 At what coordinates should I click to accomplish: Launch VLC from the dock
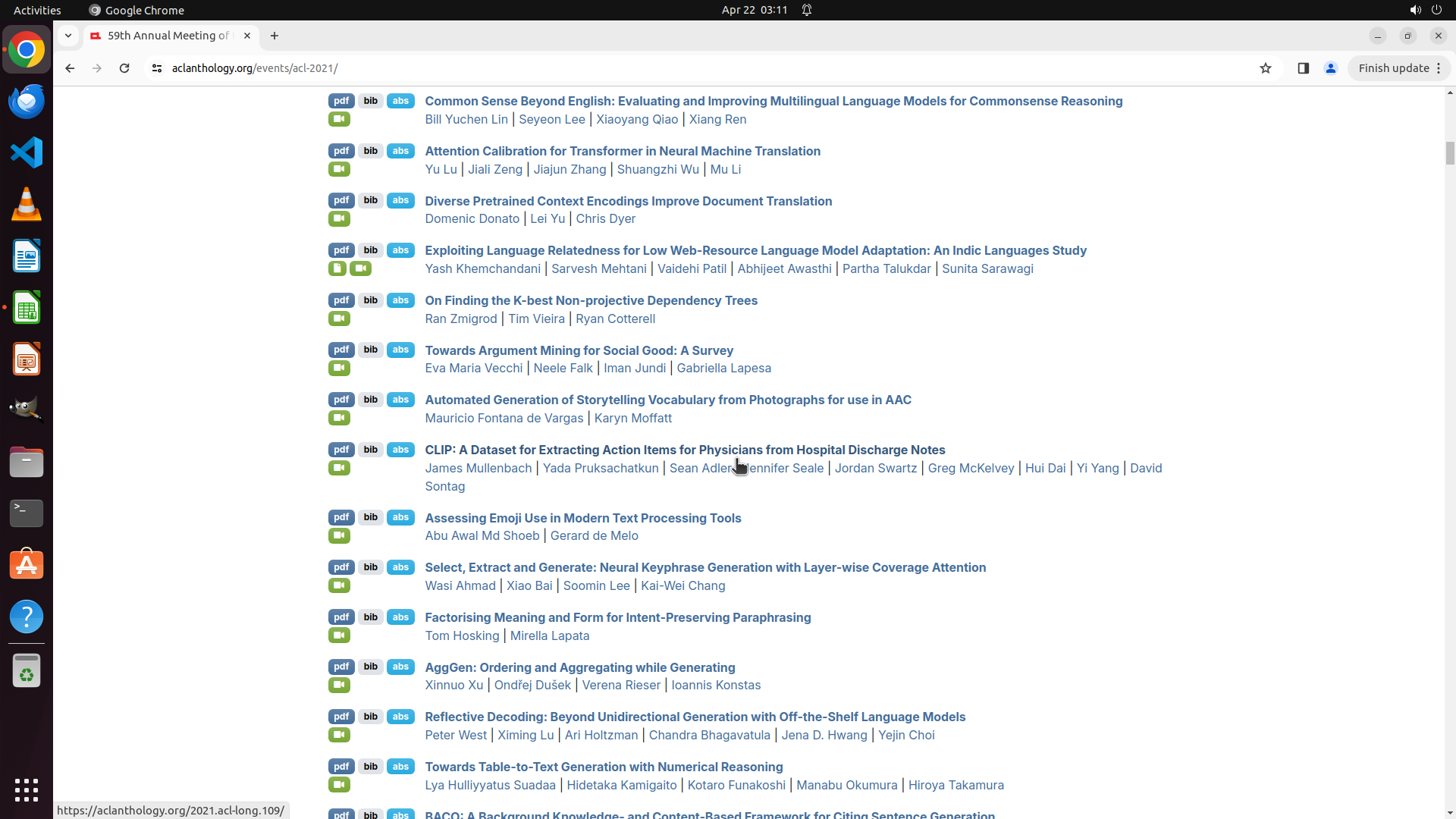point(27,205)
